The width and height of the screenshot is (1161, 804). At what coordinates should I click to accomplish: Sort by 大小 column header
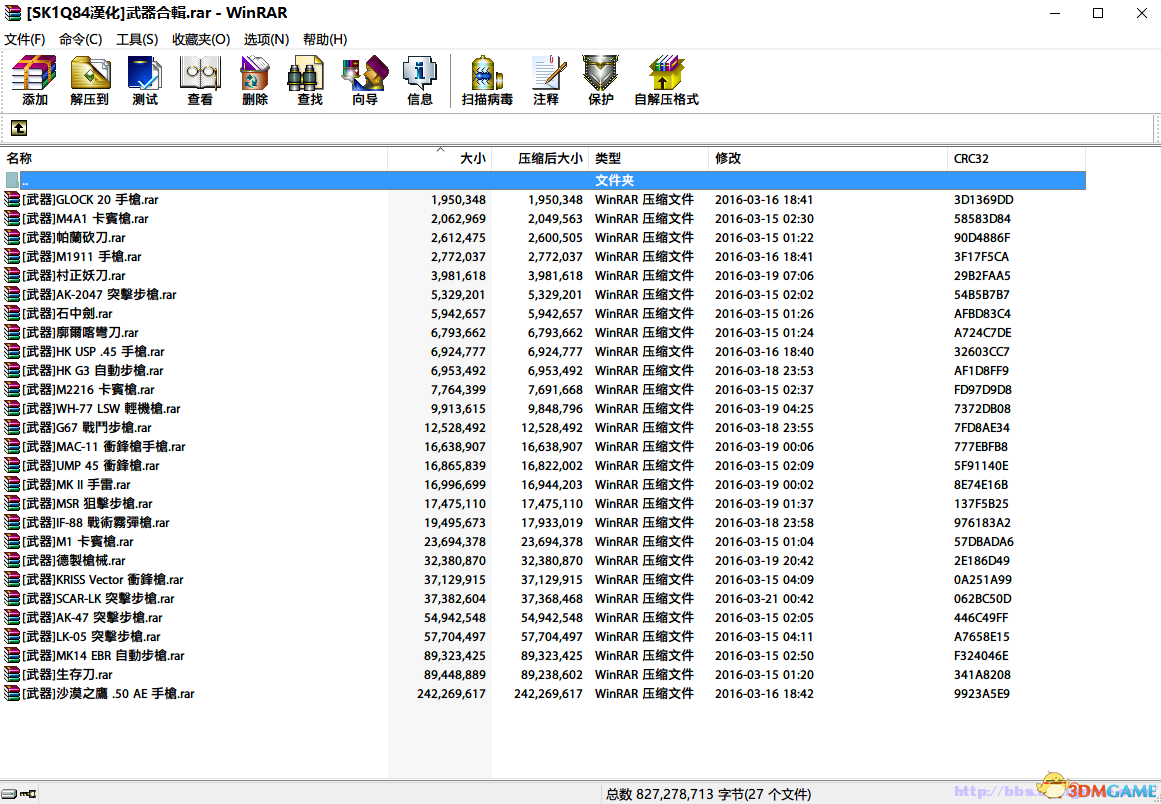(x=440, y=158)
